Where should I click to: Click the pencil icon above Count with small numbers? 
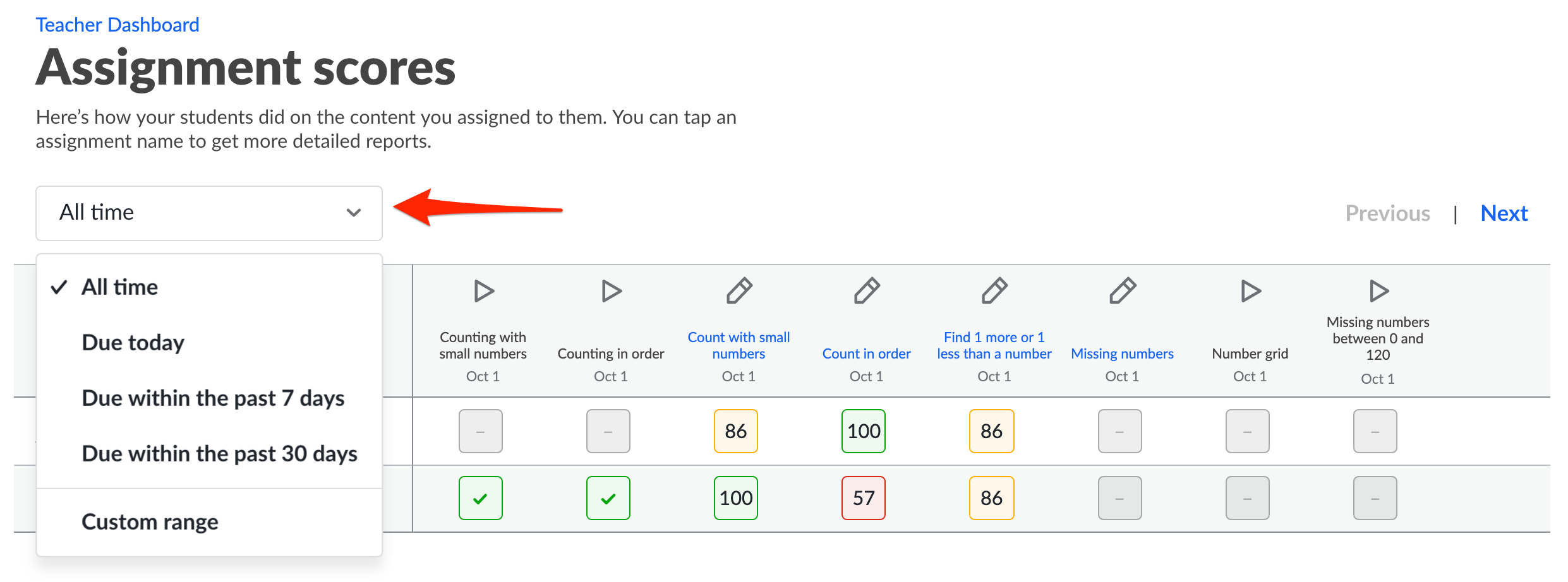739,291
